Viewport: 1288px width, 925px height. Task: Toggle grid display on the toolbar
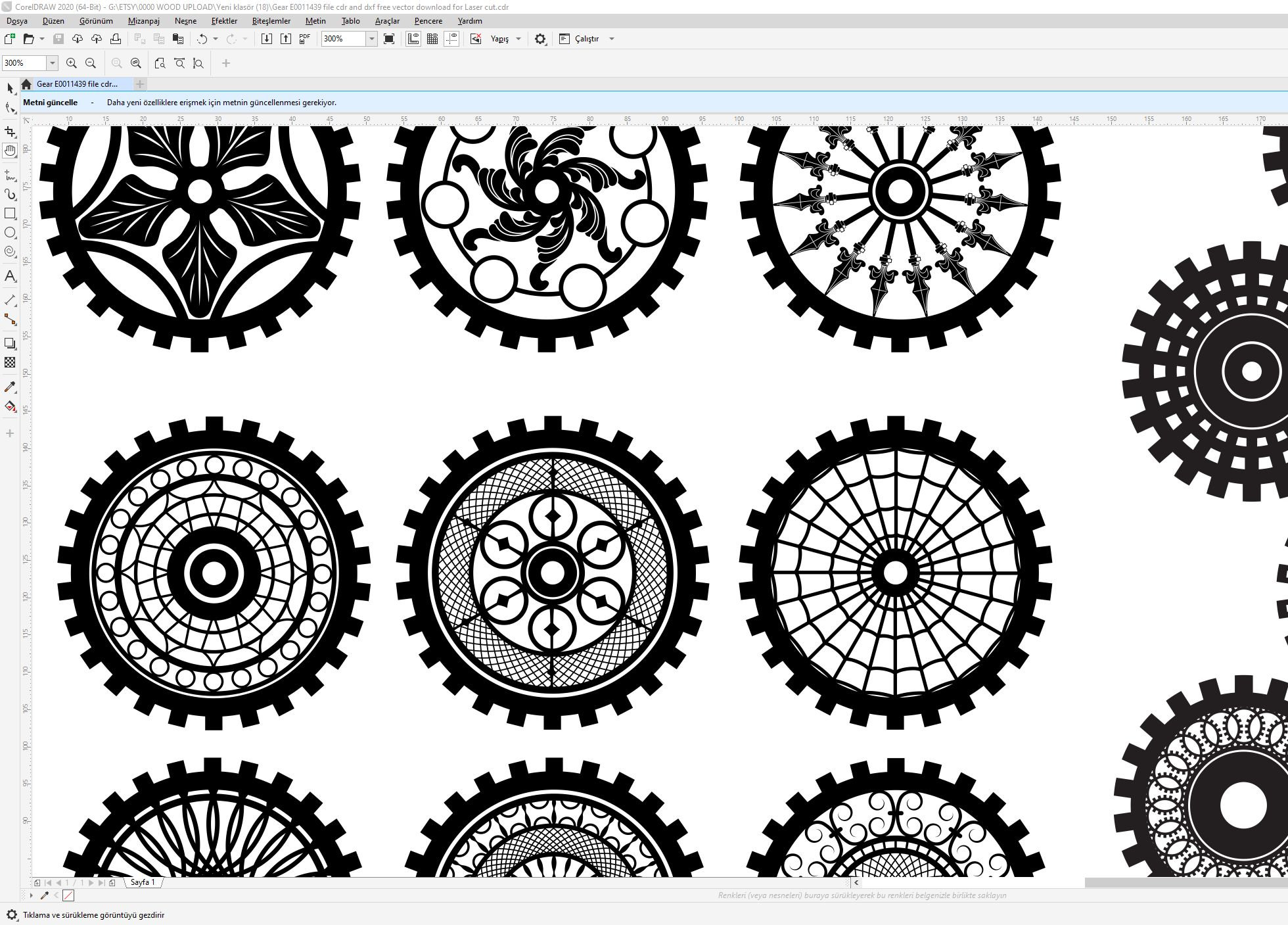[x=432, y=39]
